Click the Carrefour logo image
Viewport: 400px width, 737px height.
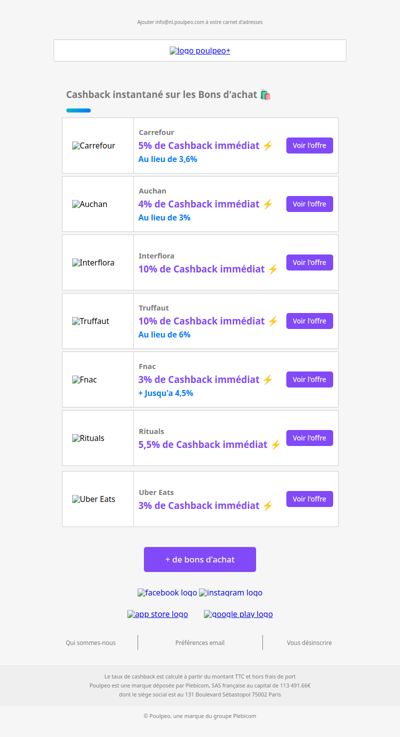[x=94, y=146]
